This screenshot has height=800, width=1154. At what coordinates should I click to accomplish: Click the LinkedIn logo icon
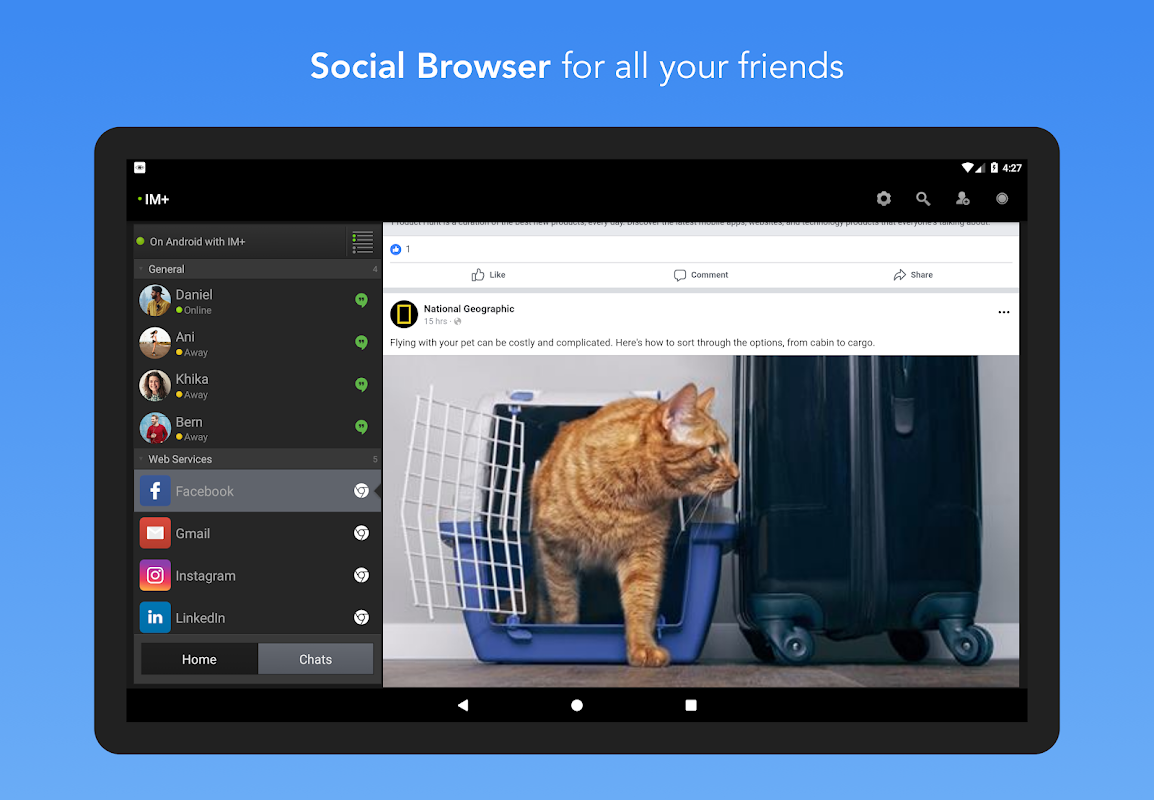pos(155,617)
